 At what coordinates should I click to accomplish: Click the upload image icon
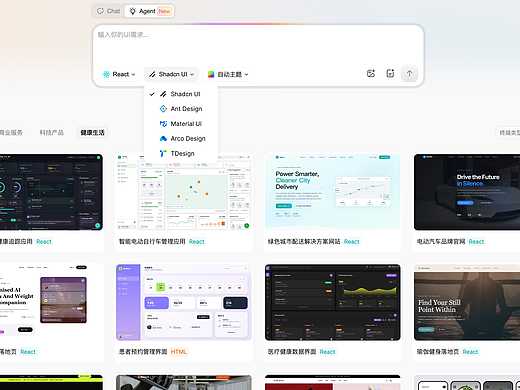(371, 73)
